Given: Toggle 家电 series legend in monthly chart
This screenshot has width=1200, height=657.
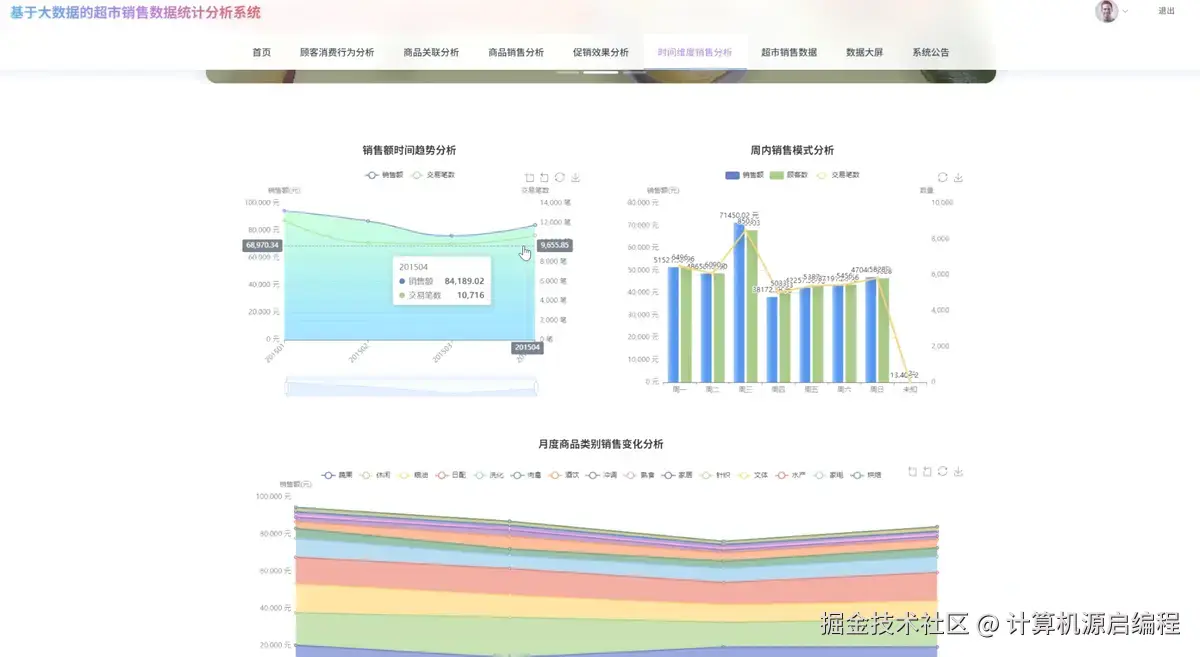Looking at the screenshot, I should (830, 475).
